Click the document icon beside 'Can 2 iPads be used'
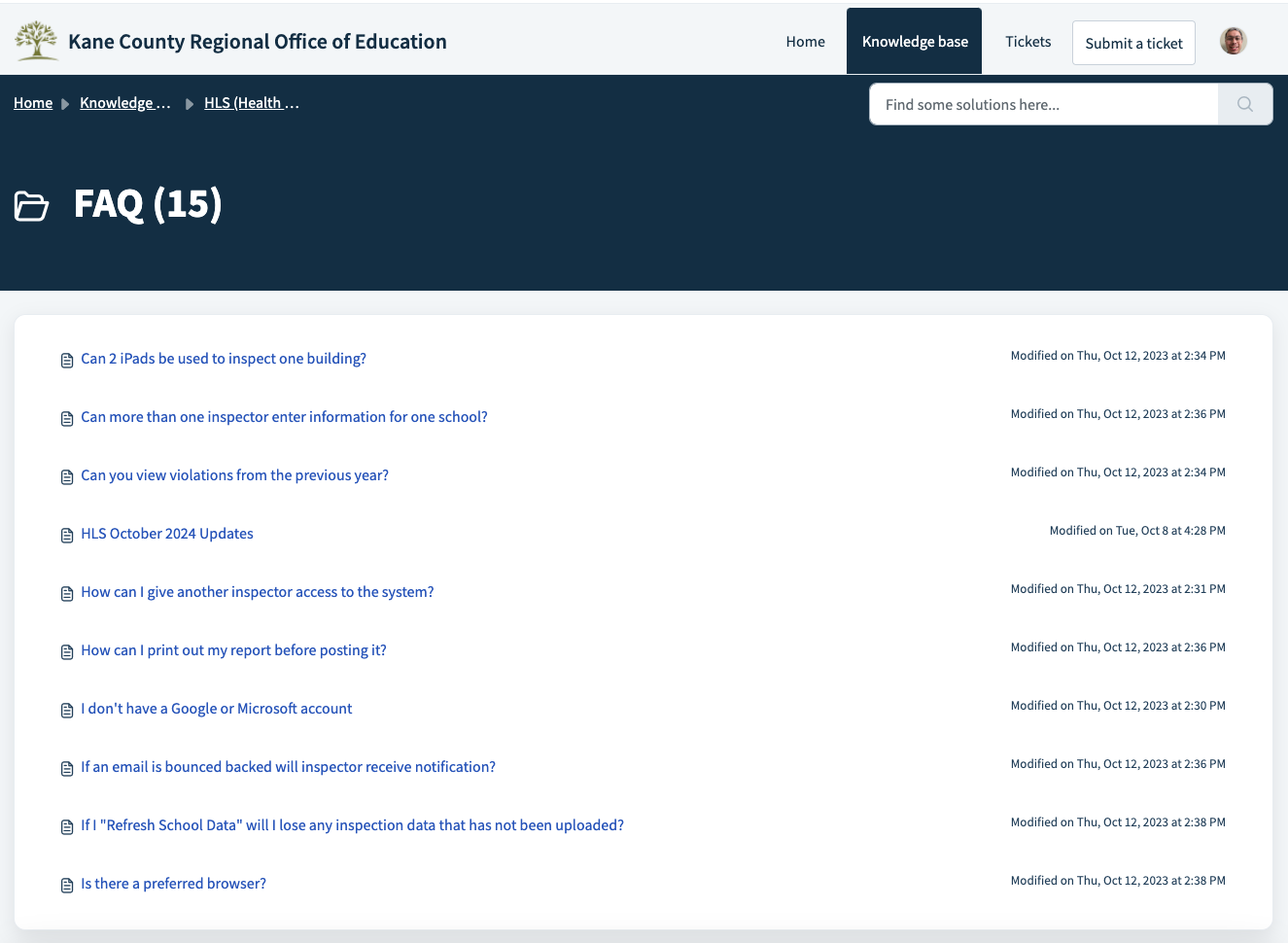 [x=67, y=361]
